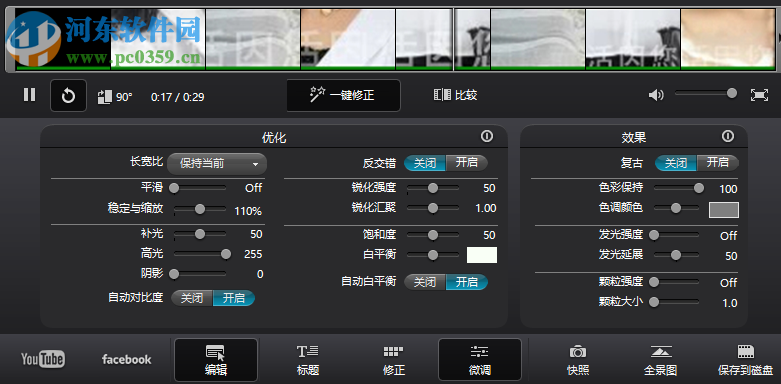Share to YouTube

(x=43, y=359)
